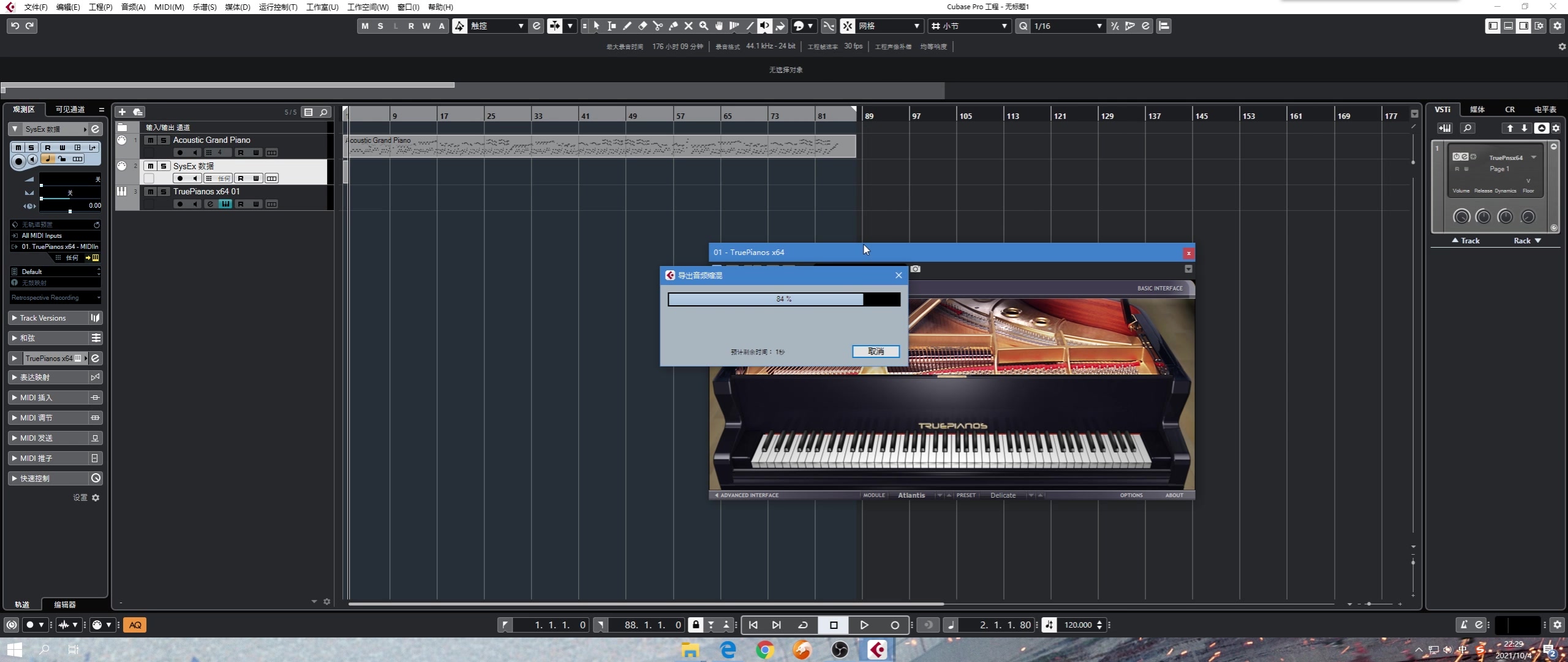Open the MIDI(M) menu
Viewport: 1568px width, 662px height.
coord(168,7)
